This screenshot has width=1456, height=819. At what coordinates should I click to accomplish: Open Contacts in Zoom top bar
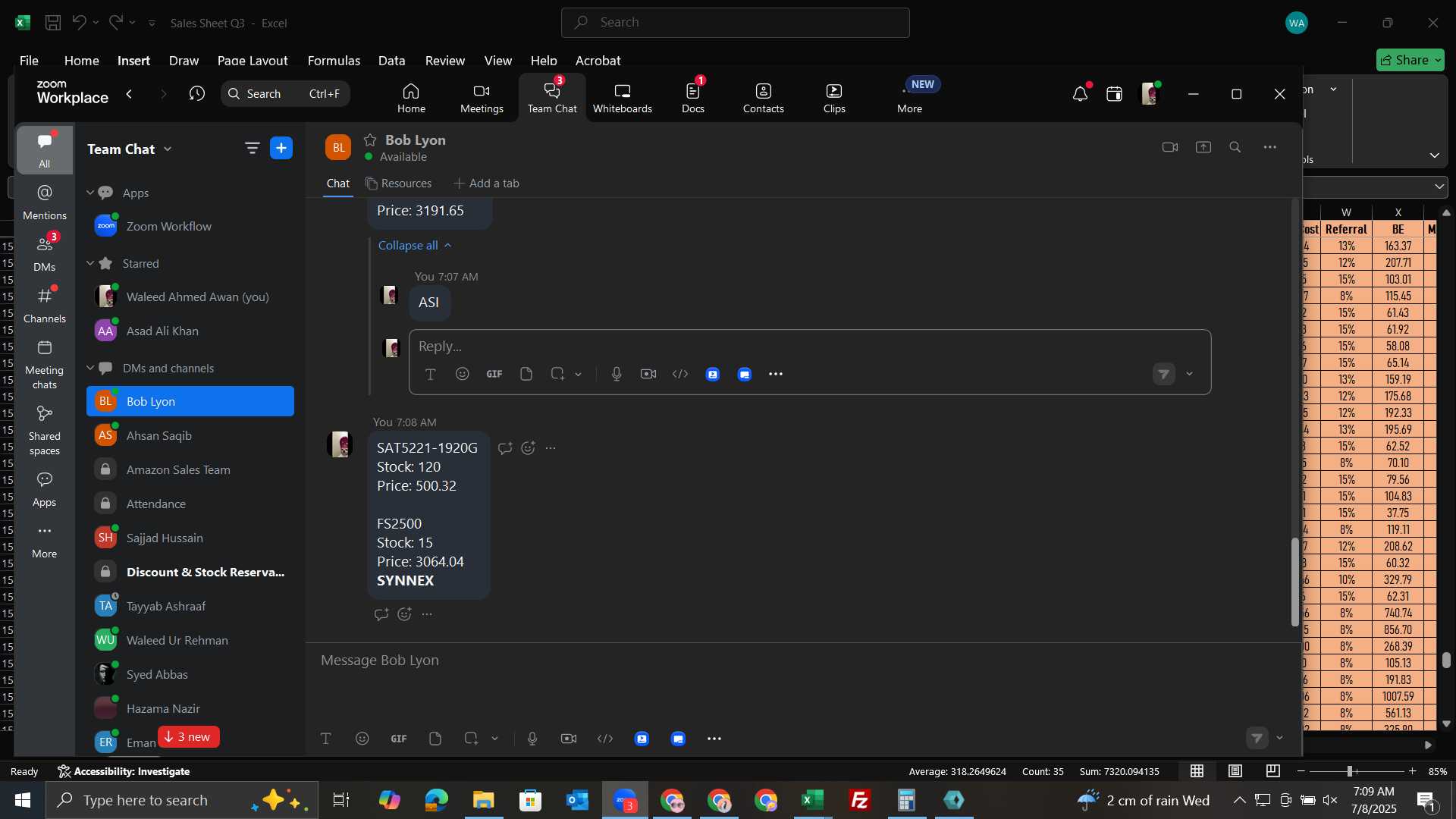point(763,99)
